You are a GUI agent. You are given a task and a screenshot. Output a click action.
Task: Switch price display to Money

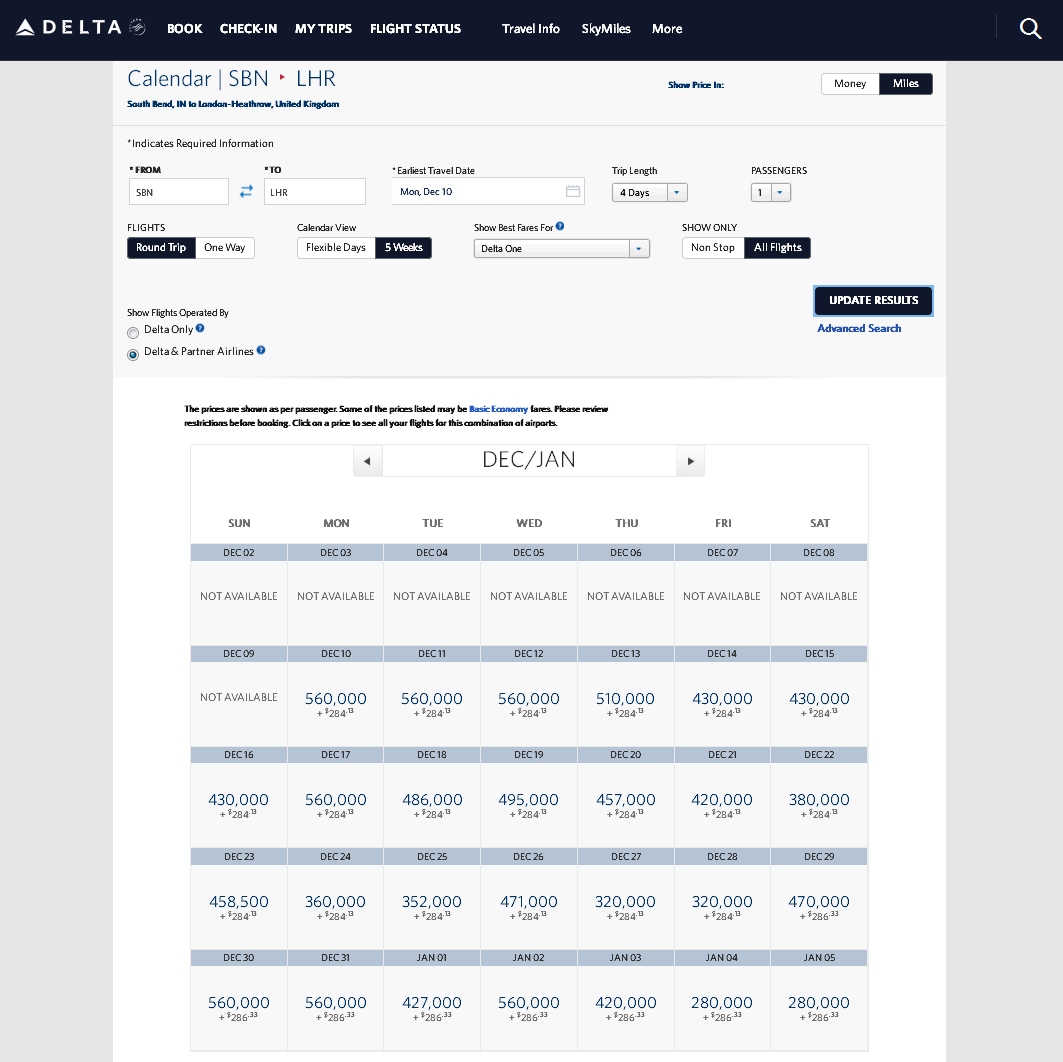(x=849, y=84)
